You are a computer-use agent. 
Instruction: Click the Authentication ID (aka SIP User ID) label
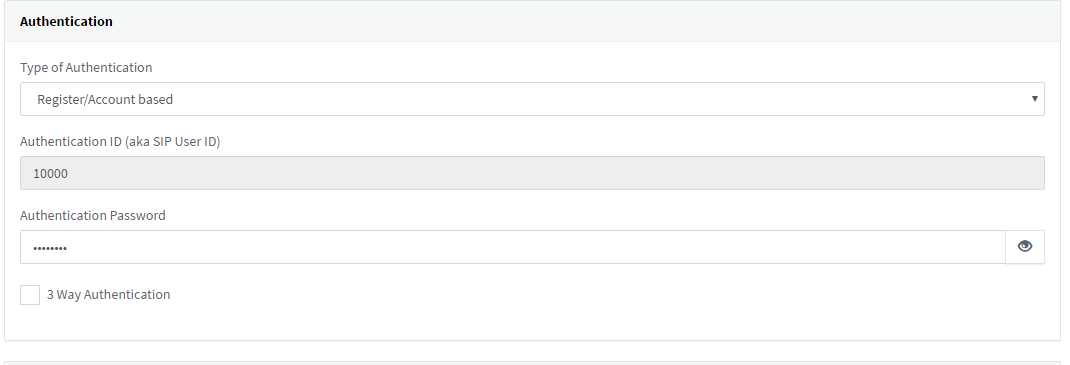[120, 142]
